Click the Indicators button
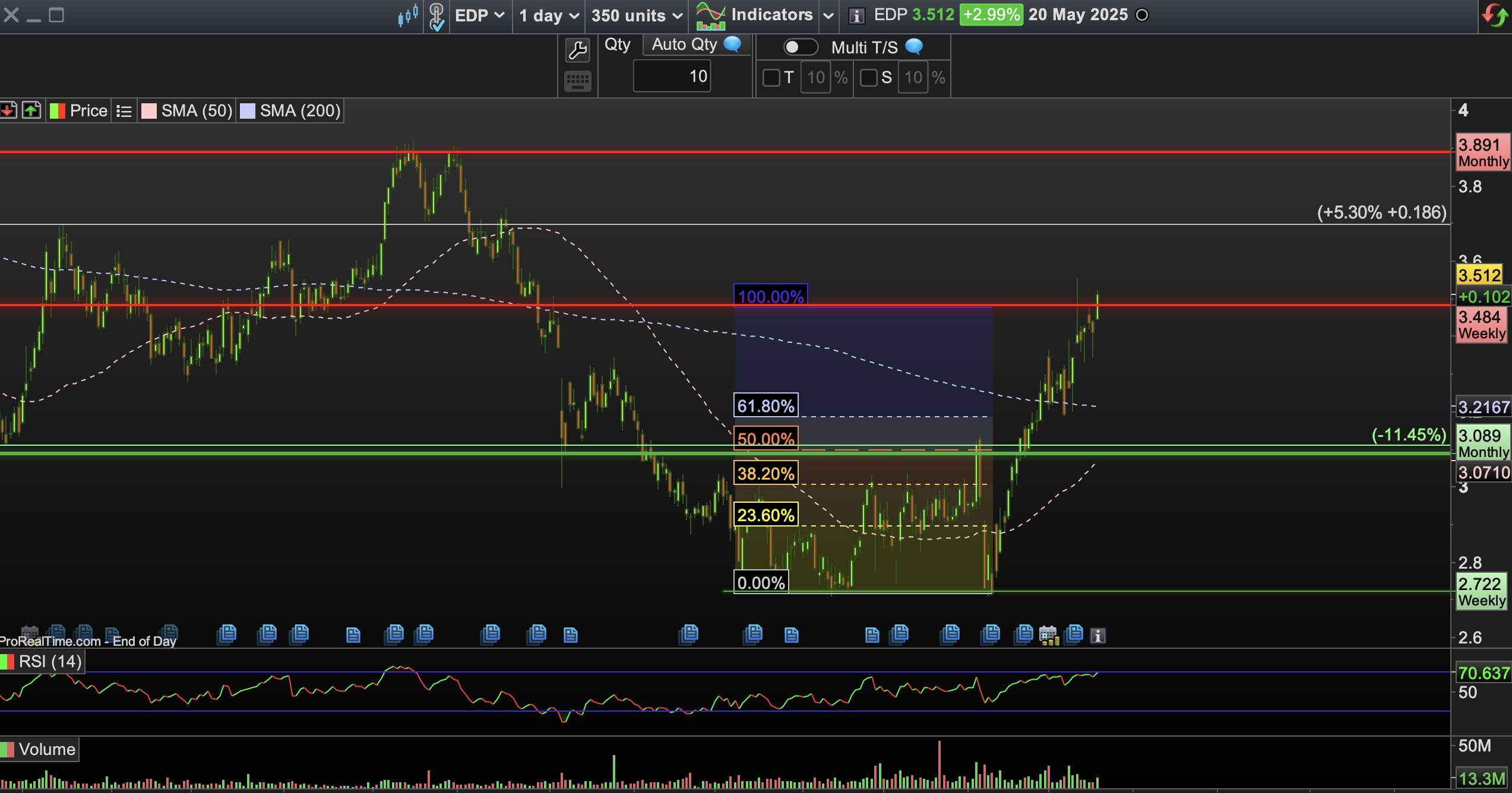The image size is (1512, 793). click(x=771, y=15)
